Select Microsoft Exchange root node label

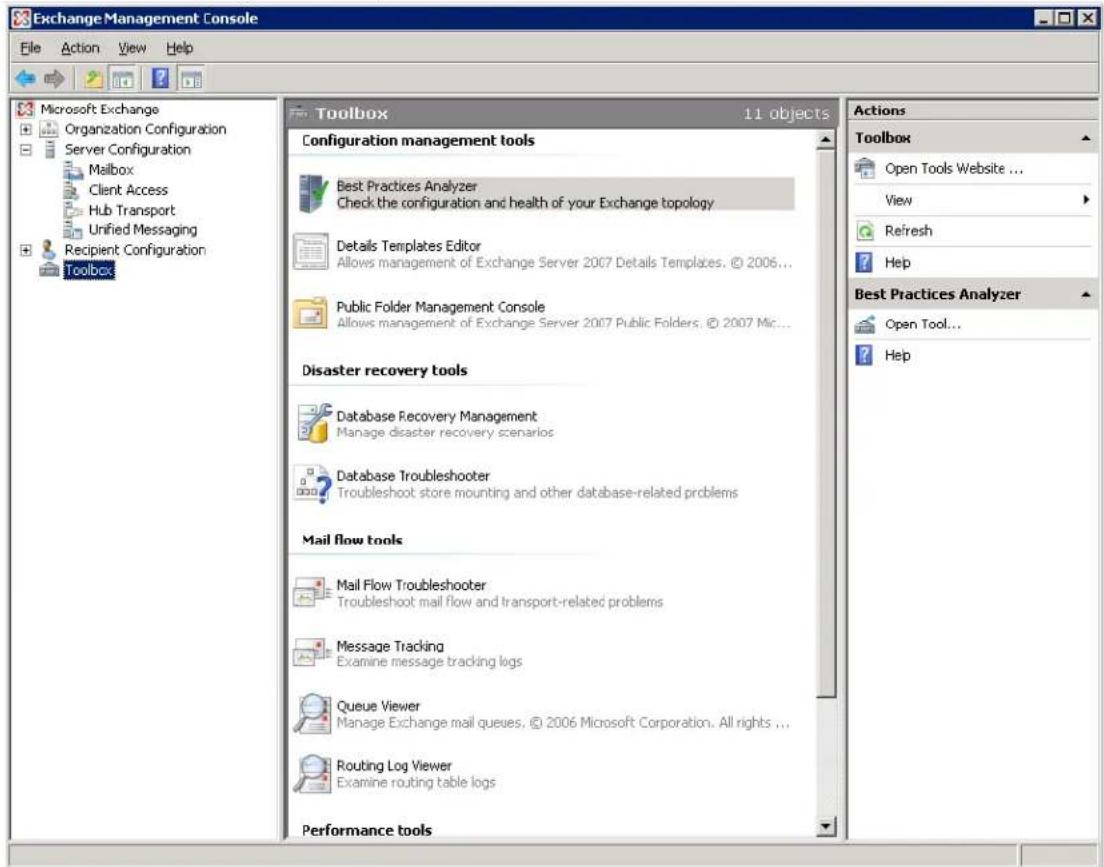click(99, 109)
